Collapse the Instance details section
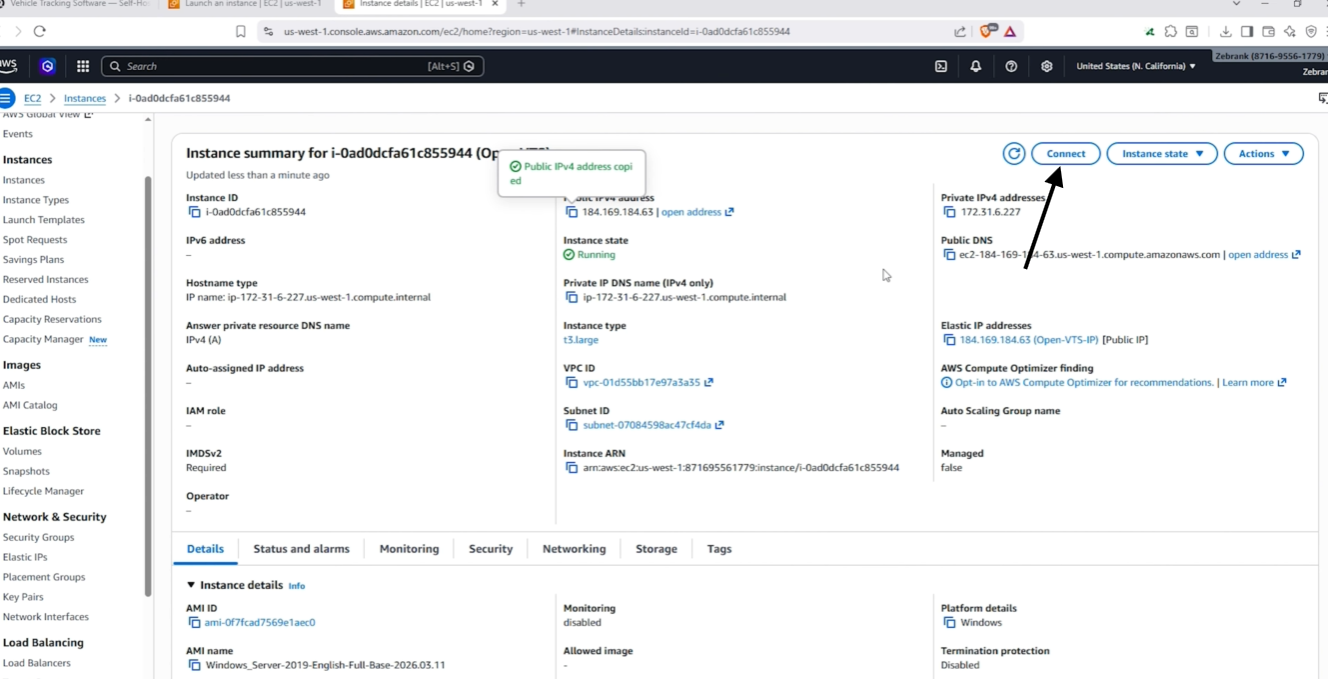1328x679 pixels. (191, 585)
